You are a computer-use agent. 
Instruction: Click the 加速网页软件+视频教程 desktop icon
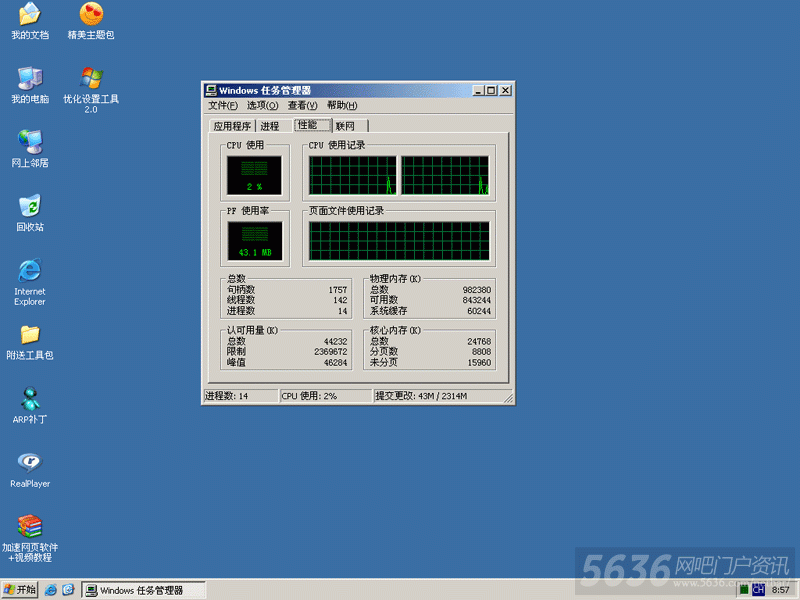click(x=30, y=538)
